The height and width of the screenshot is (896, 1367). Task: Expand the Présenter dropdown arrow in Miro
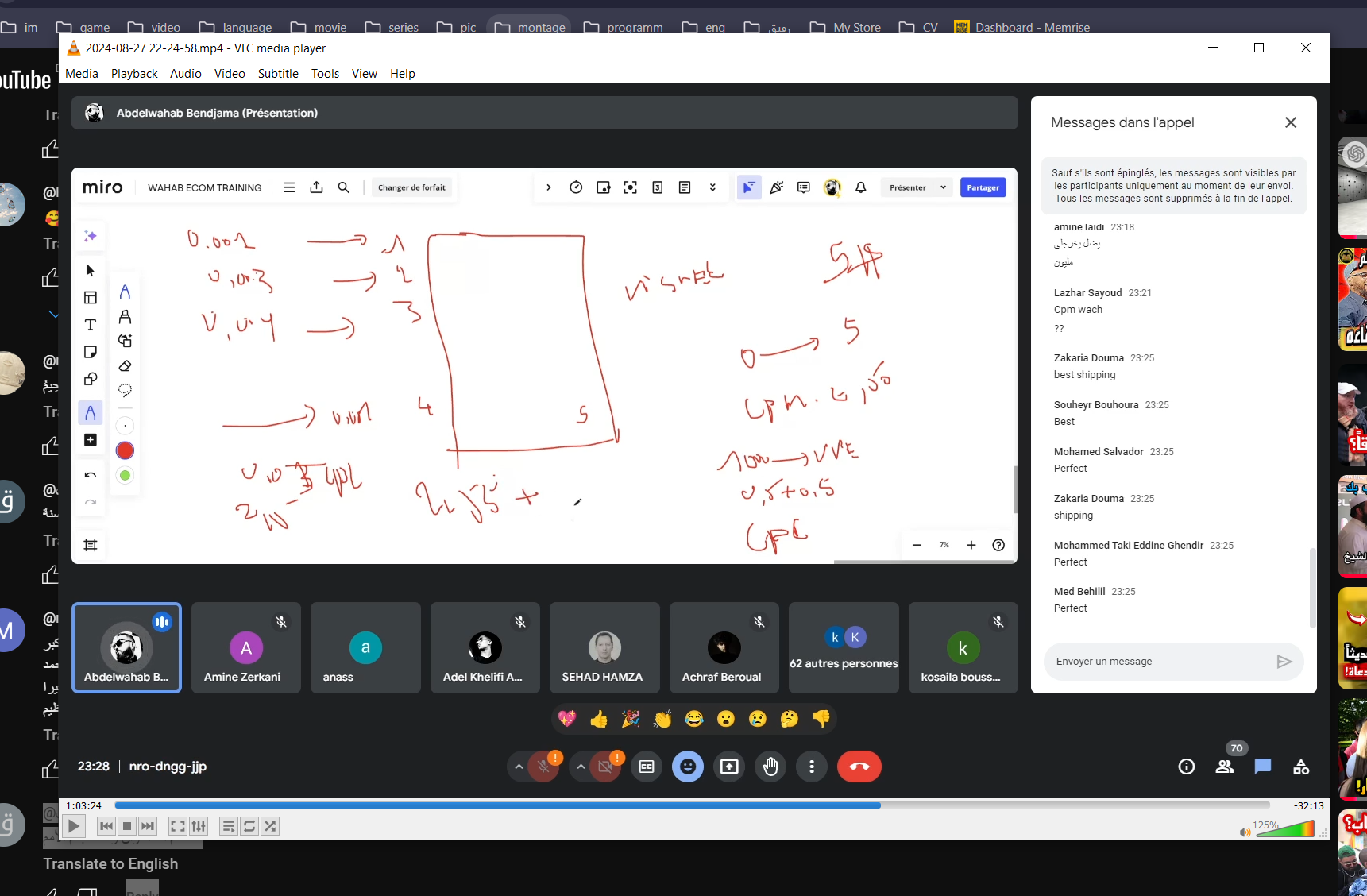943,187
